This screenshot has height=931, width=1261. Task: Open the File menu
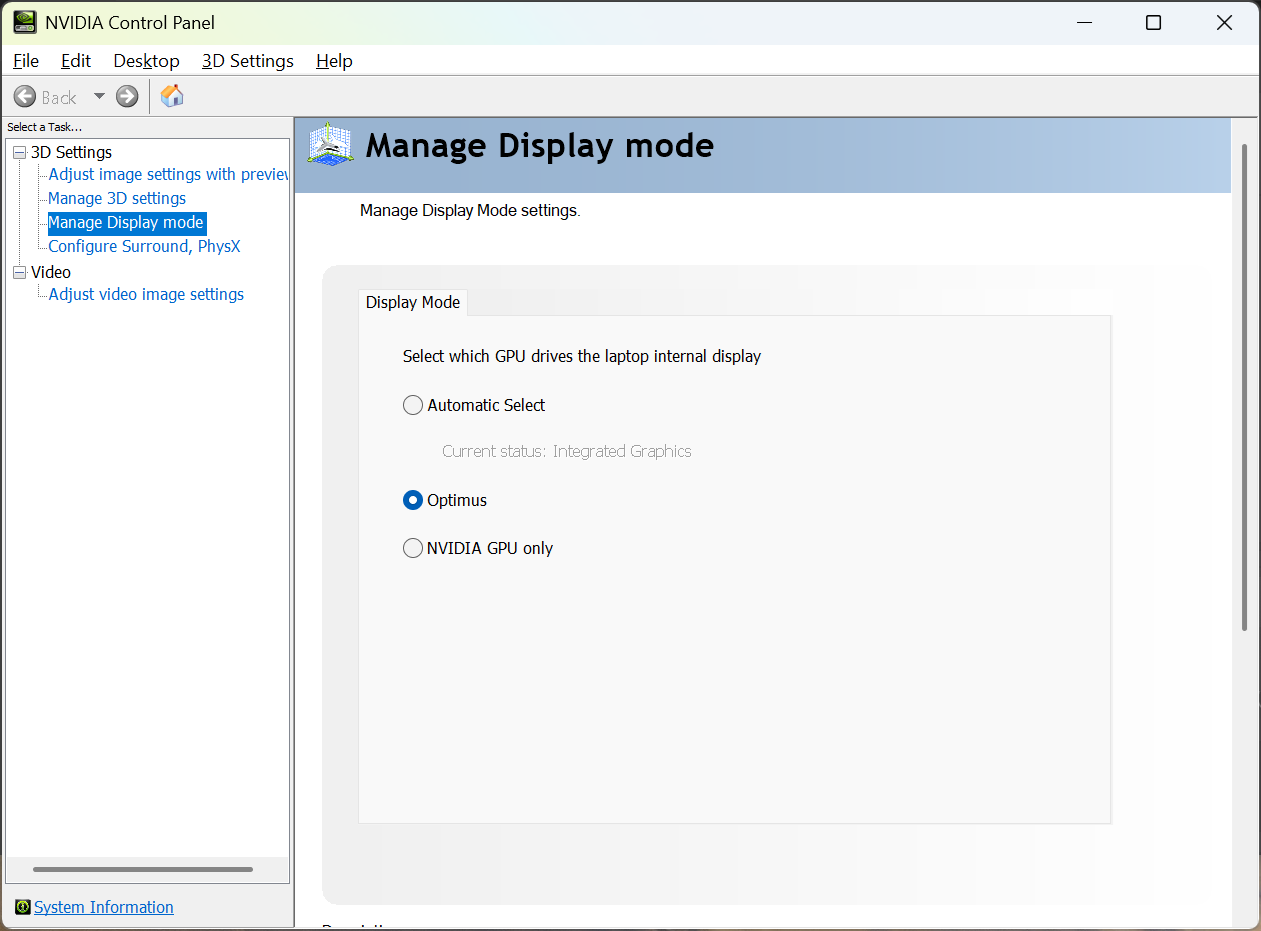(26, 61)
